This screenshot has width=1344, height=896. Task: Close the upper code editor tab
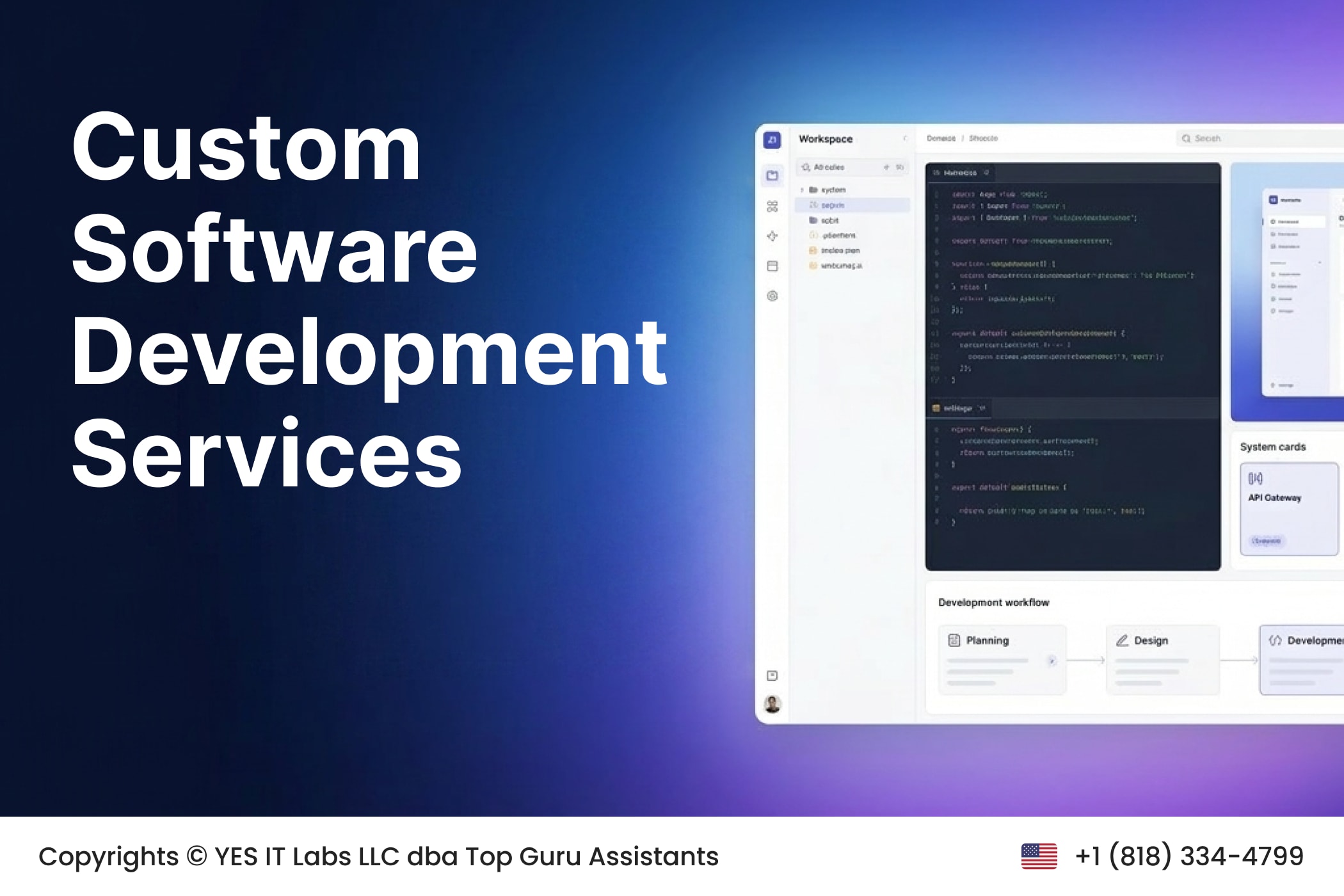pyautogui.click(x=986, y=173)
